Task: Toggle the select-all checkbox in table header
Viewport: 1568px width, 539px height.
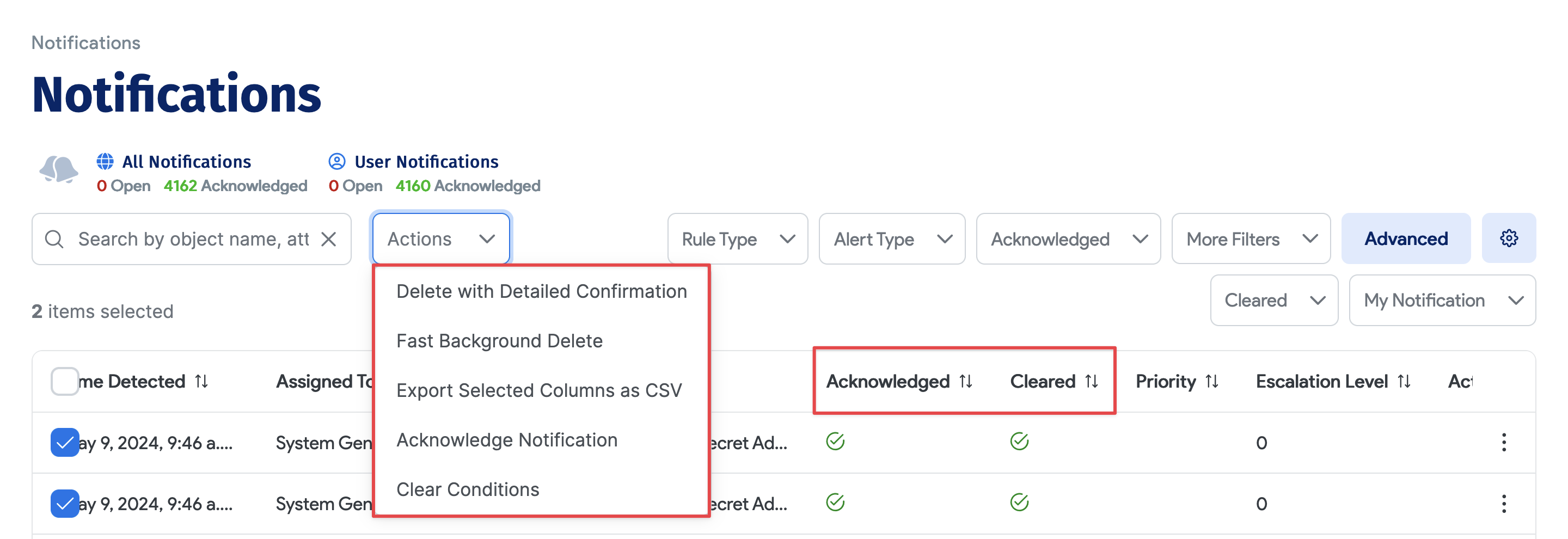Action: pyautogui.click(x=64, y=382)
